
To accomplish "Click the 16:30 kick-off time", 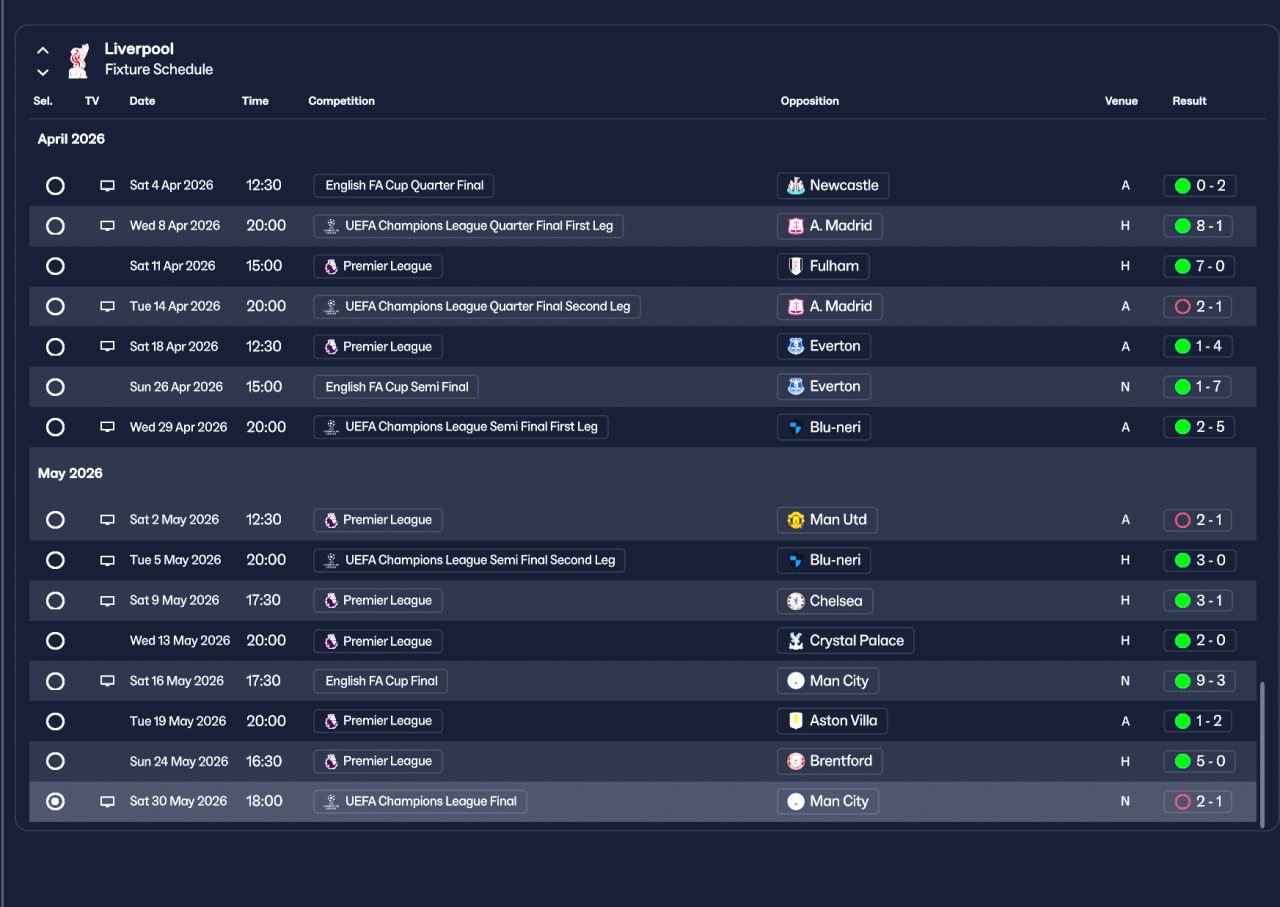I will coord(264,761).
